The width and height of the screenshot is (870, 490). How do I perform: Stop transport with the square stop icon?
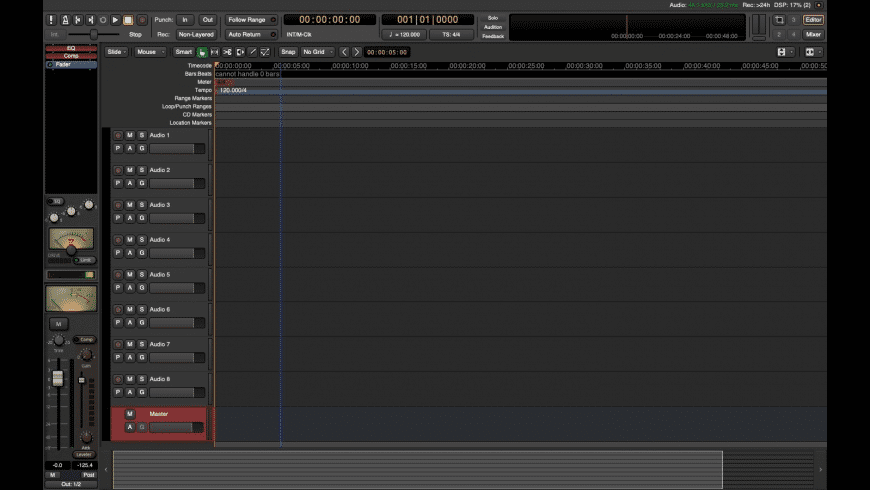tap(128, 20)
